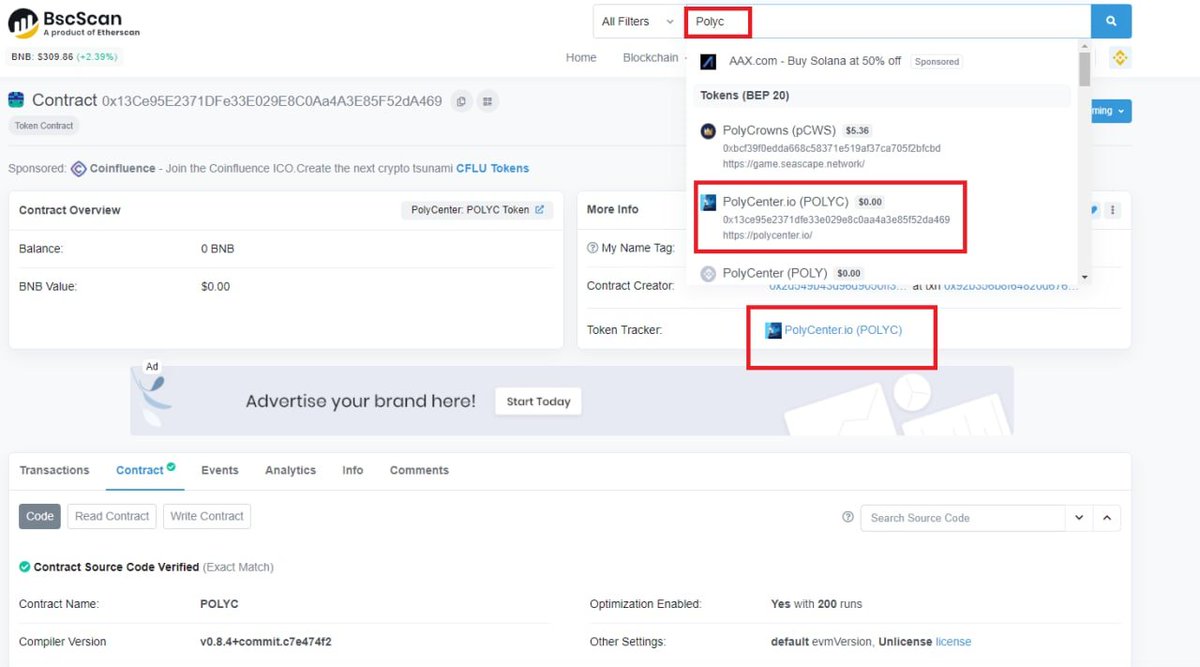Click the BNB price $309.86 text
The image size is (1200, 667).
[42, 57]
